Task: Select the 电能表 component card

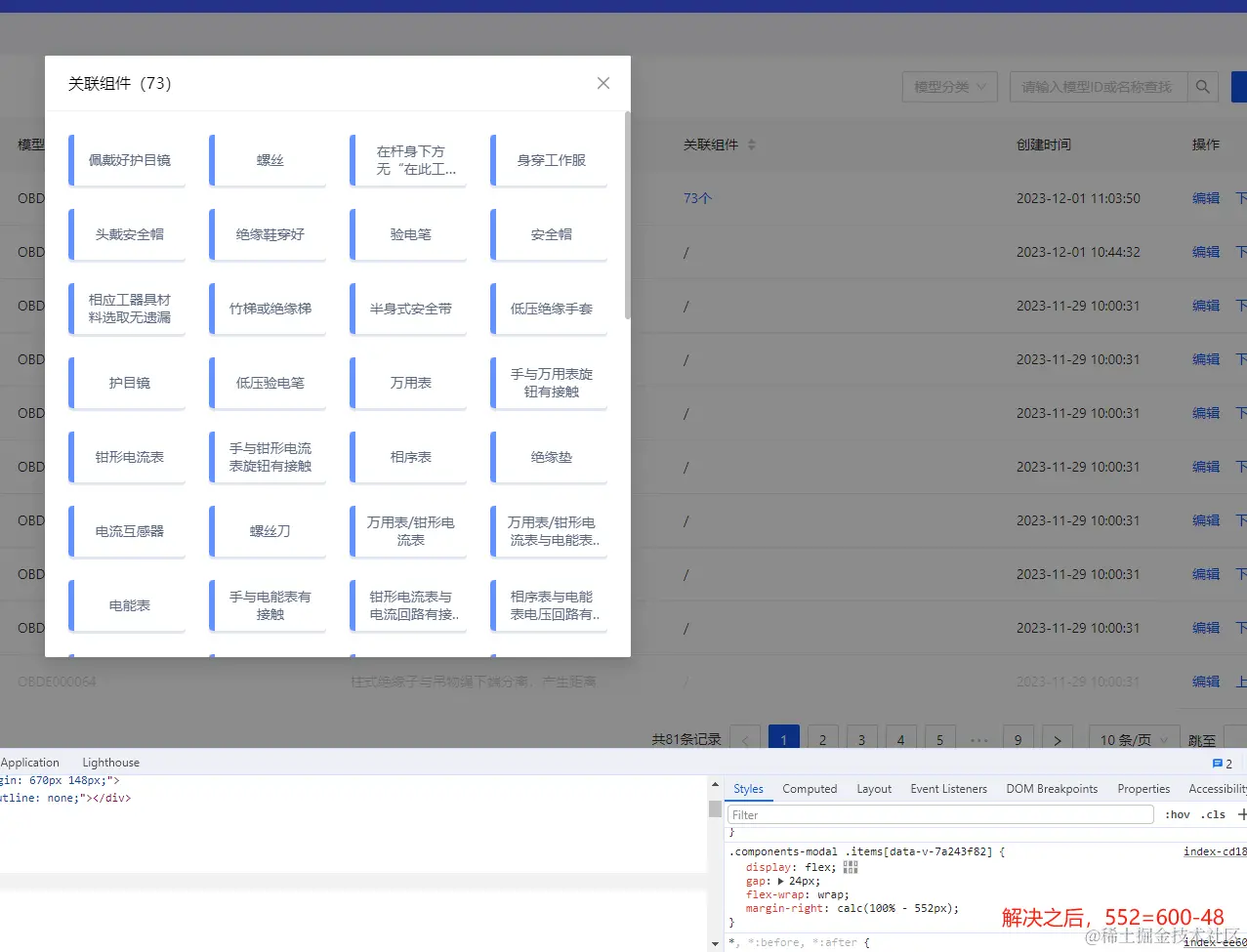Action: (x=127, y=605)
